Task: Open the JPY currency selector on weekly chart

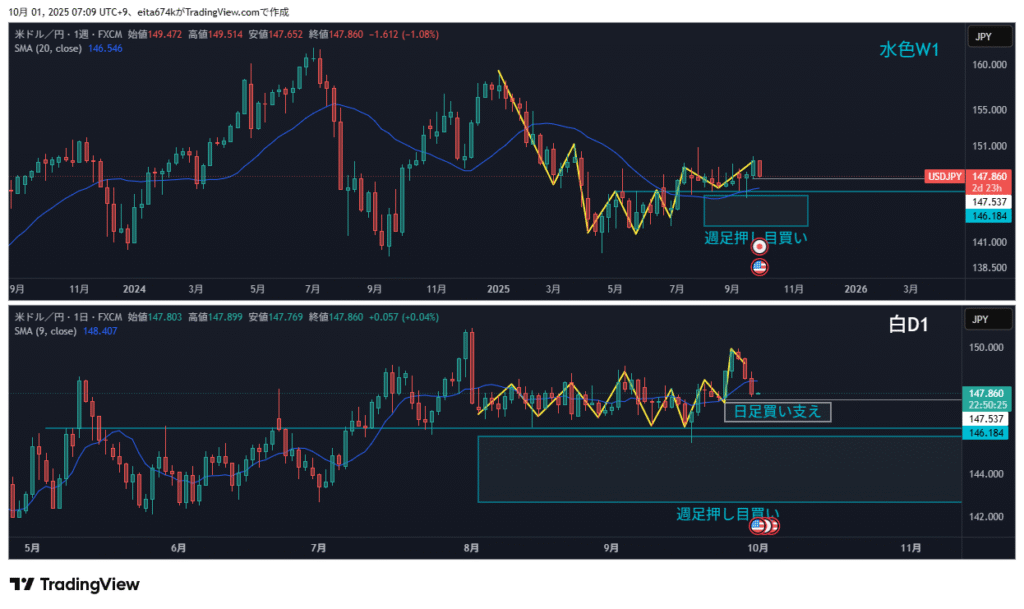Action: (x=982, y=37)
